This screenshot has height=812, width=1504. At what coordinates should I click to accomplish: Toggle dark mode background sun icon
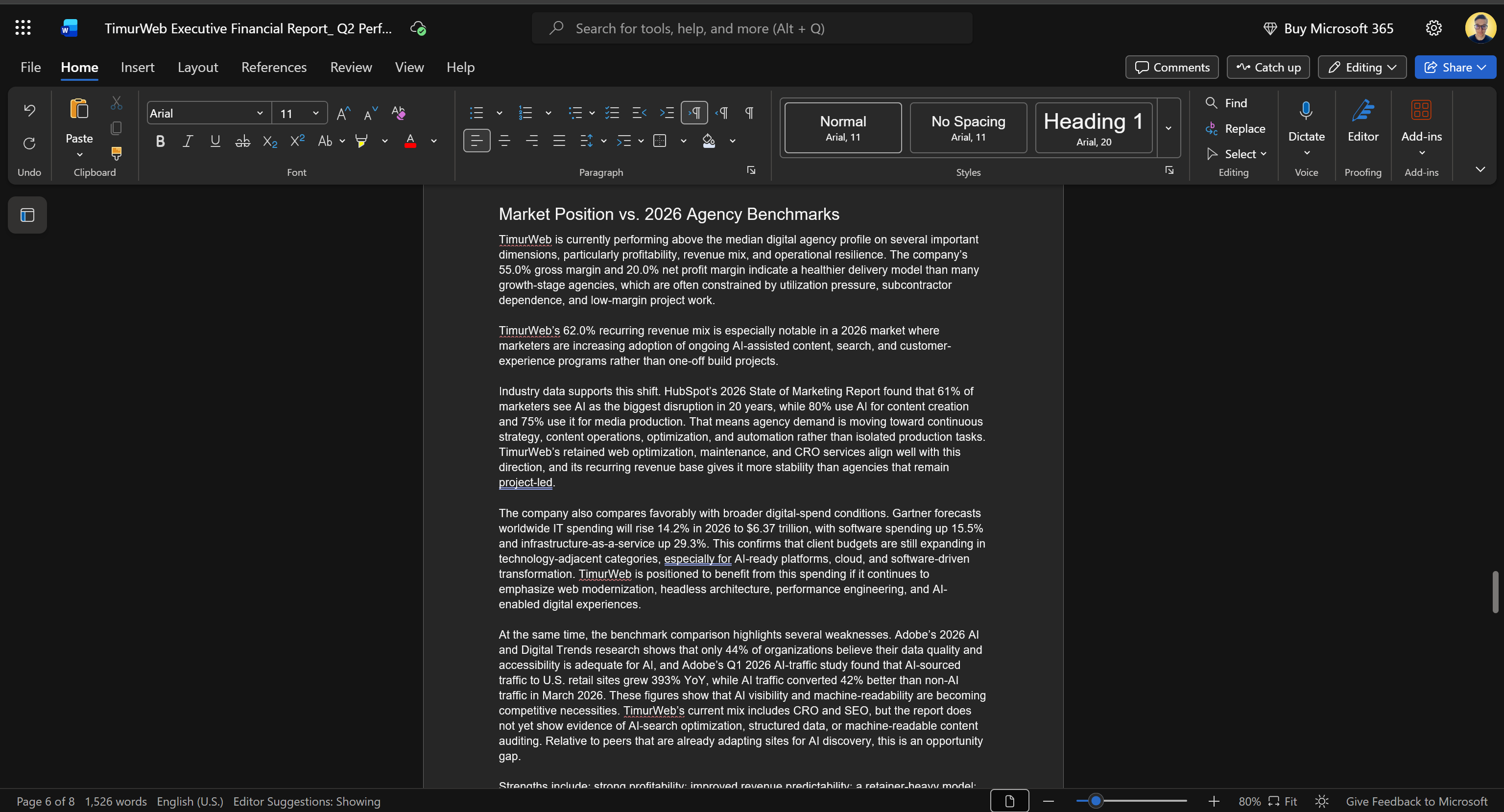pos(1322,802)
